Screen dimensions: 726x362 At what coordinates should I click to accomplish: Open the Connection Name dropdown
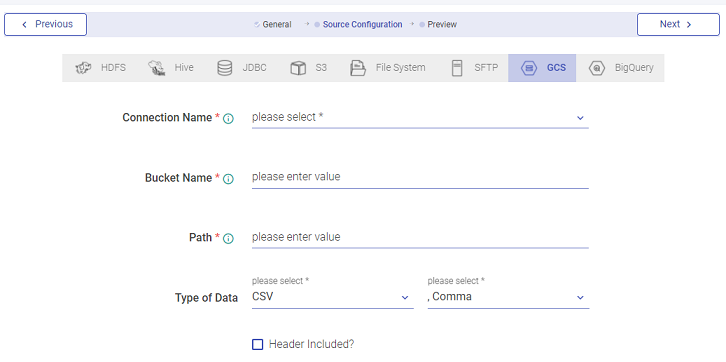420,118
